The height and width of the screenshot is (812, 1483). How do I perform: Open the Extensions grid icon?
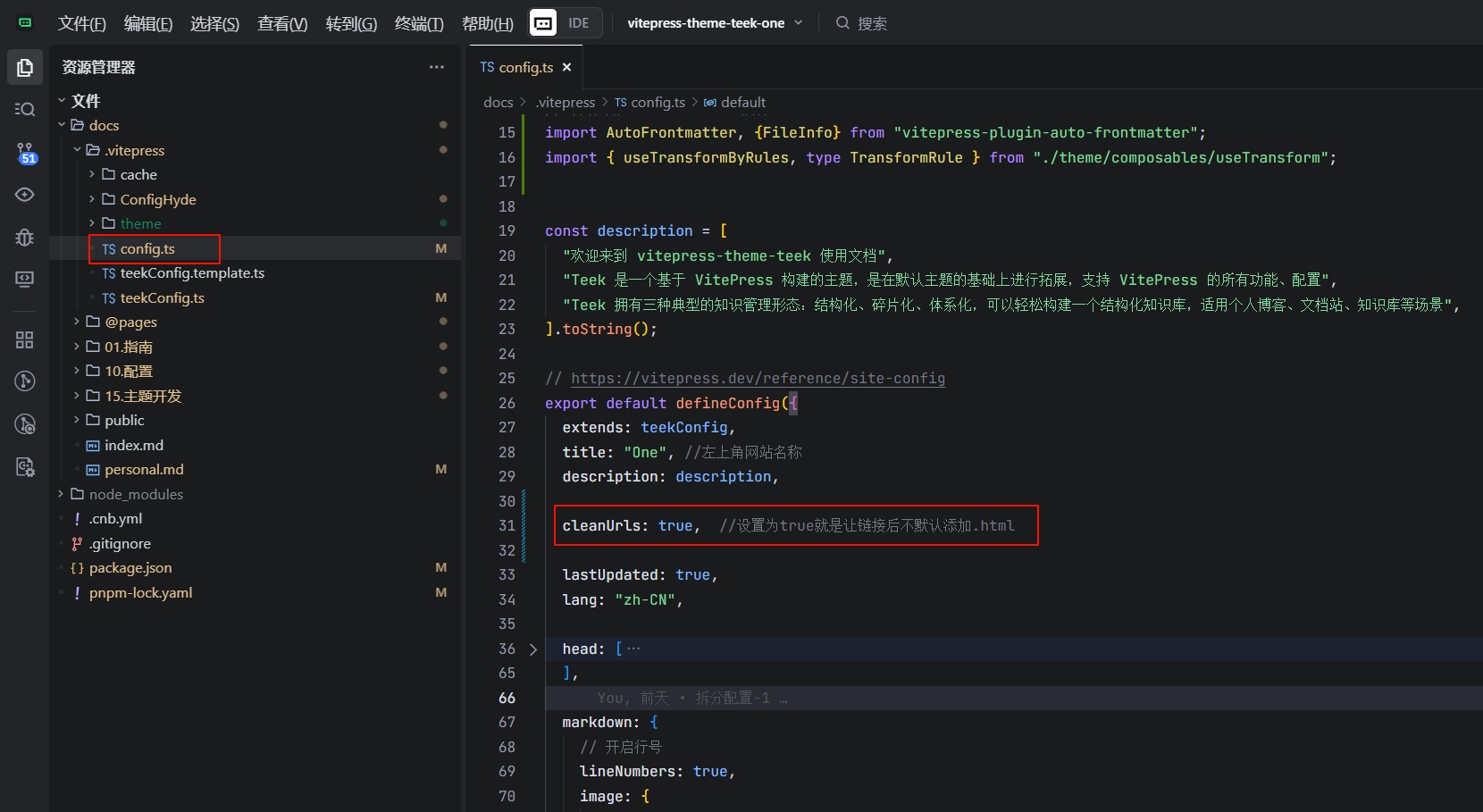(x=25, y=339)
